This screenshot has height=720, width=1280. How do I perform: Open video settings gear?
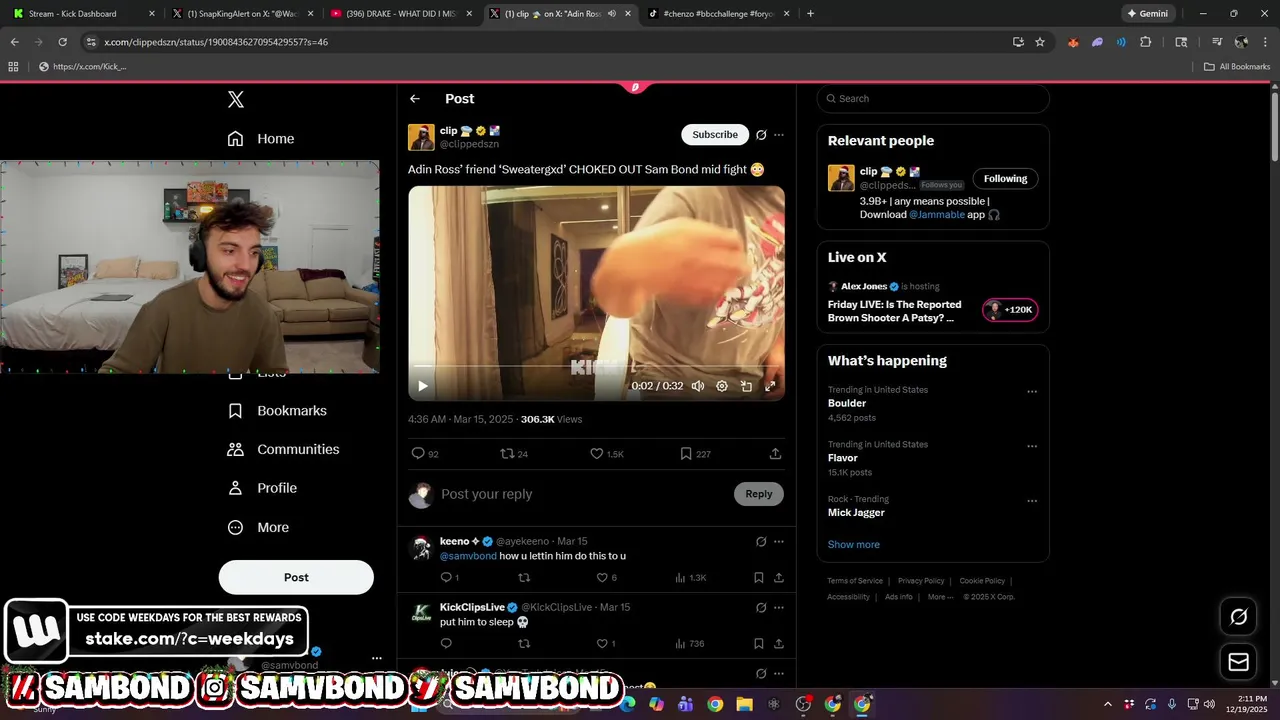coord(722,386)
